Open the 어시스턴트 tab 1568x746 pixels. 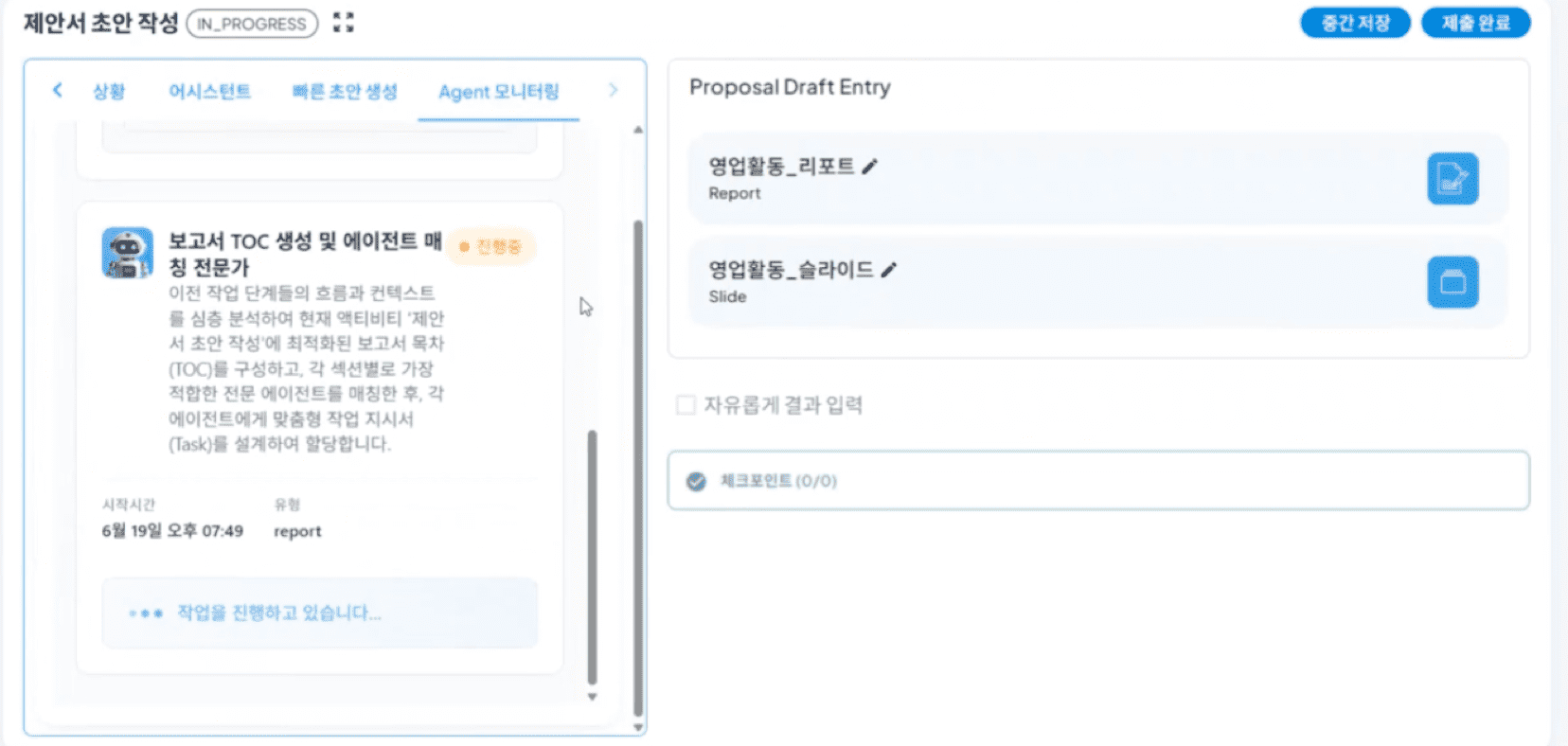(209, 92)
